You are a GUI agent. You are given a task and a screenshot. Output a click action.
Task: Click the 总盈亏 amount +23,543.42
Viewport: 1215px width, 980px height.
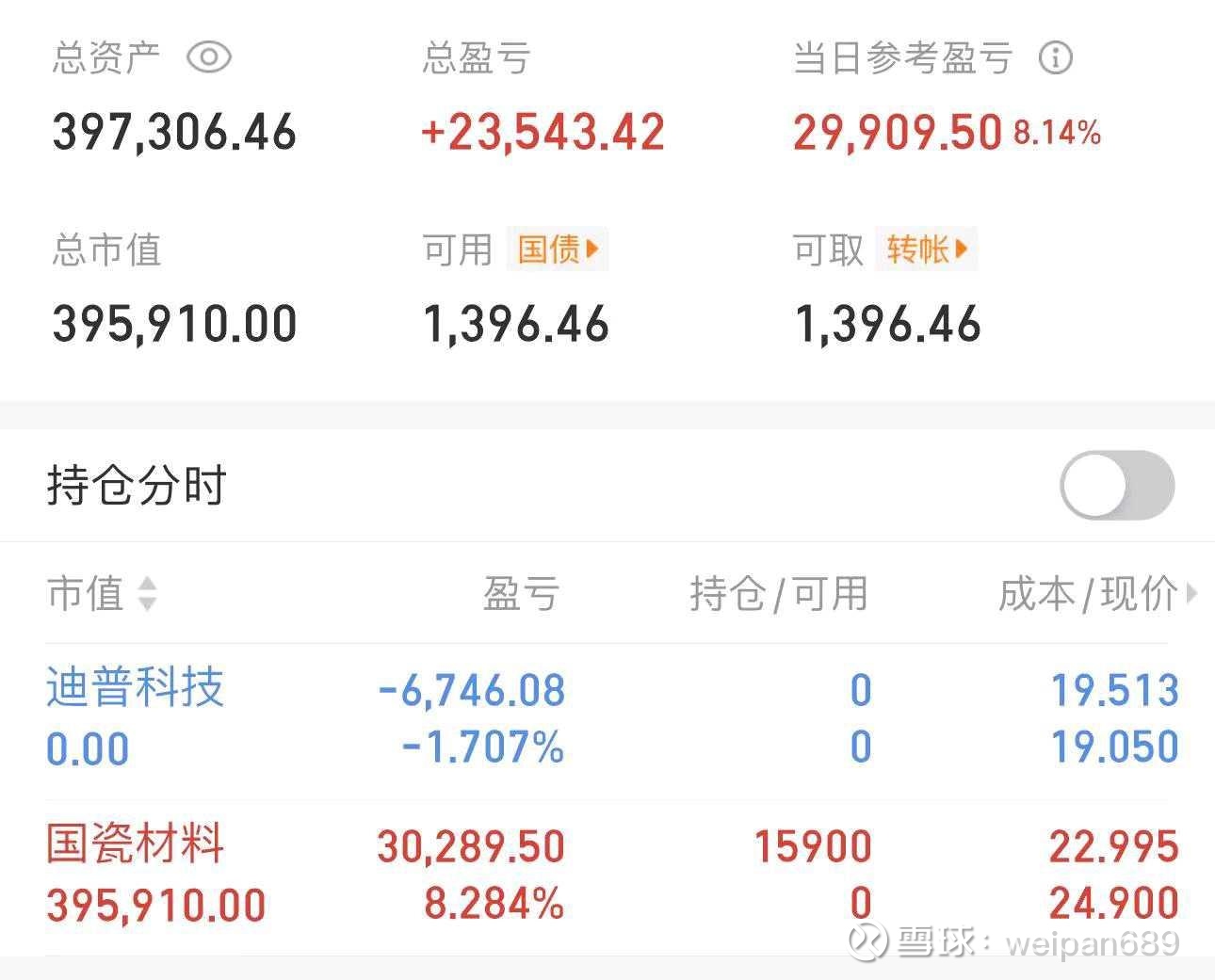click(543, 132)
